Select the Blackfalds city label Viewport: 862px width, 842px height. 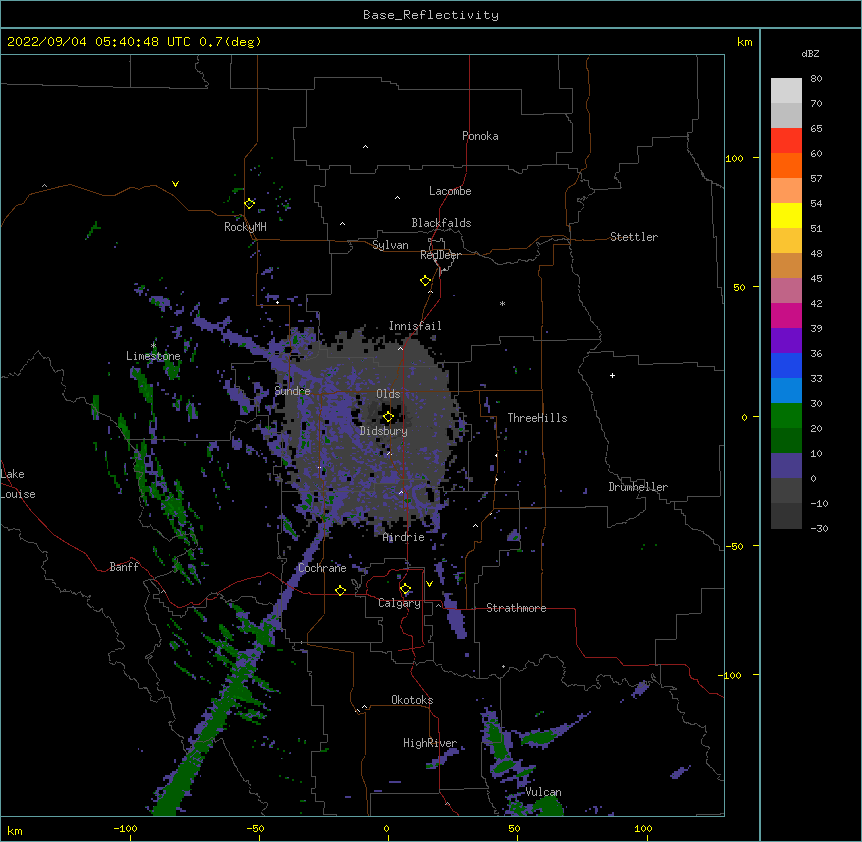441,223
